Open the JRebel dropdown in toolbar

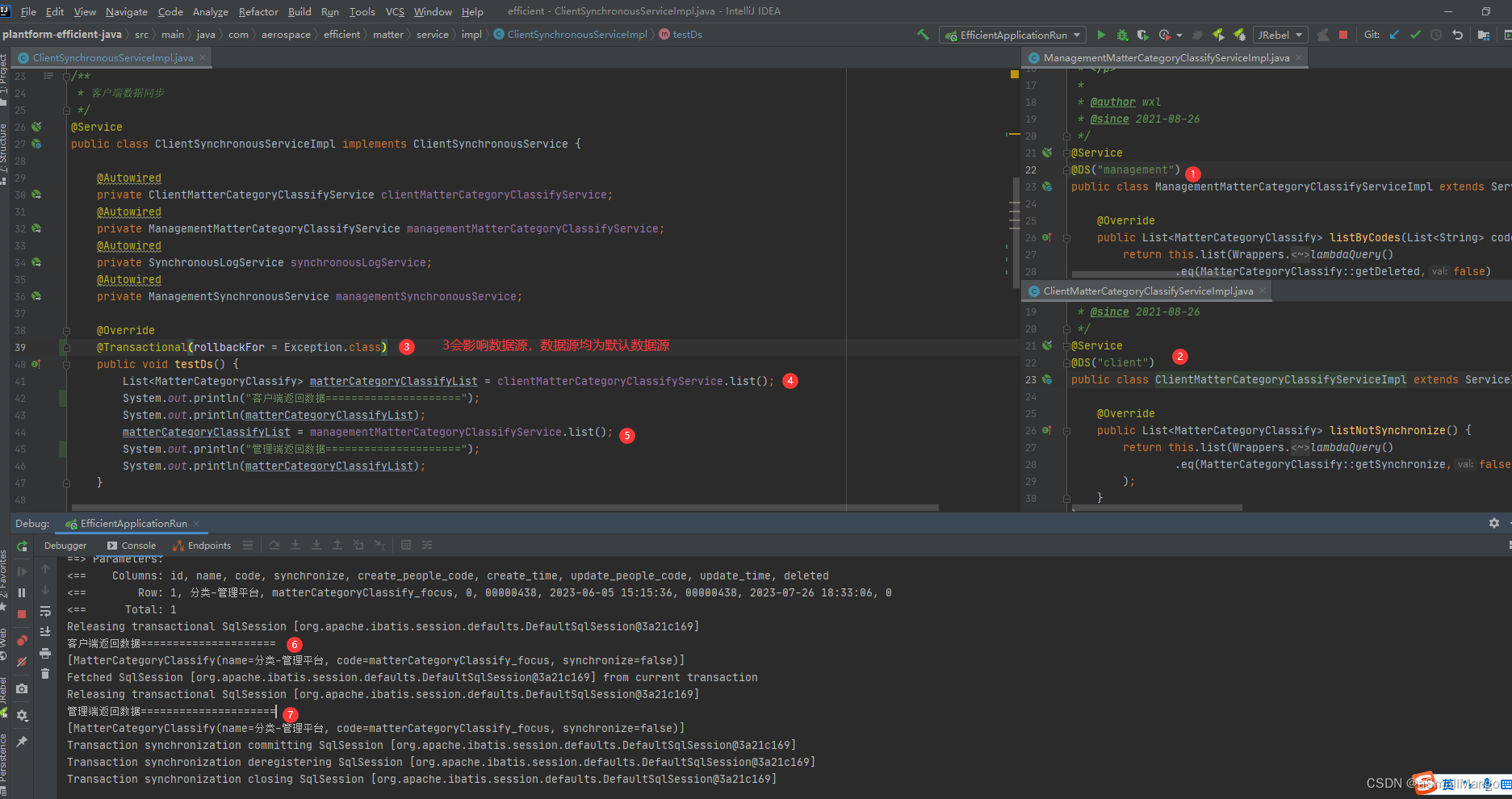(1280, 35)
